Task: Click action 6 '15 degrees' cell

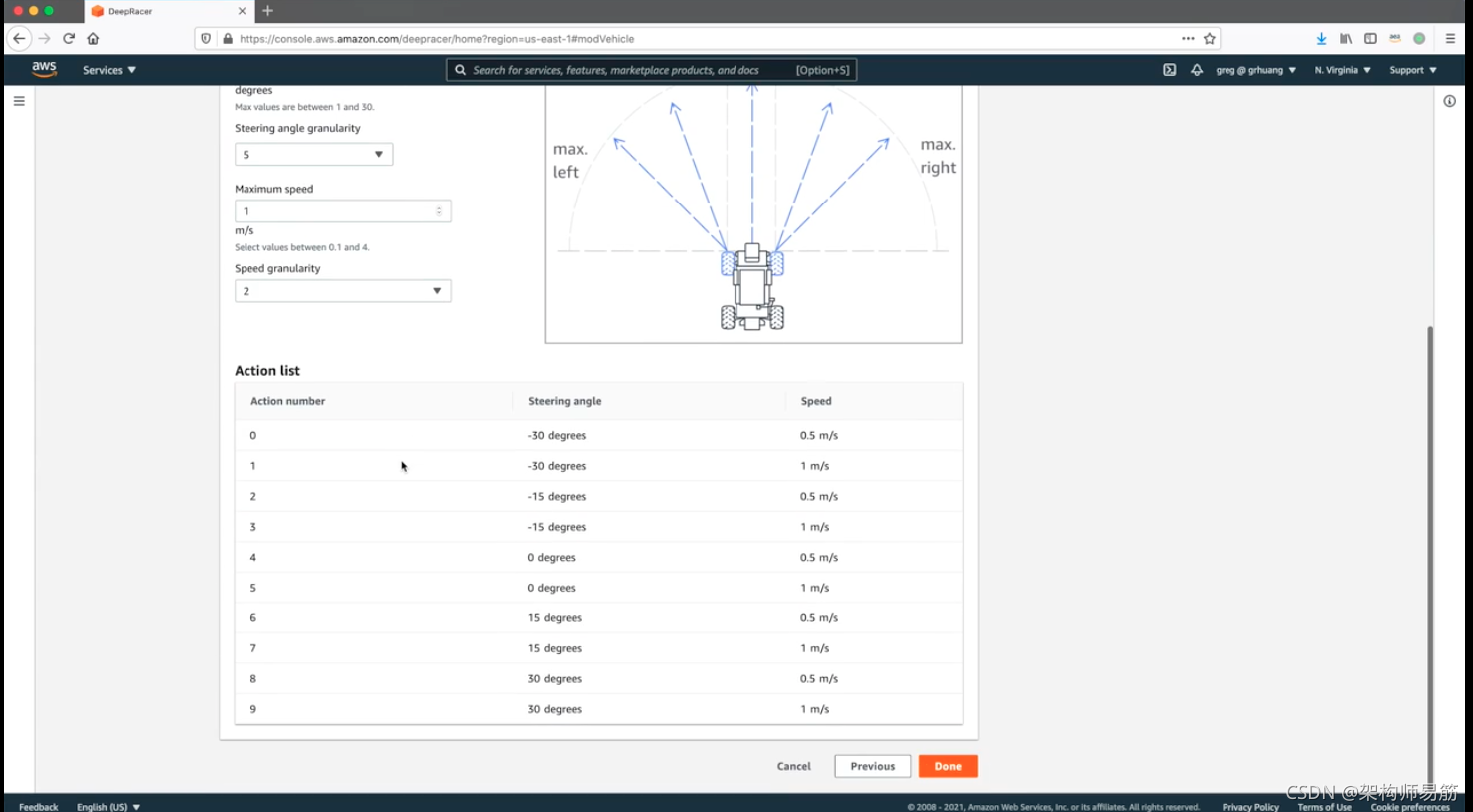Action: (x=554, y=617)
